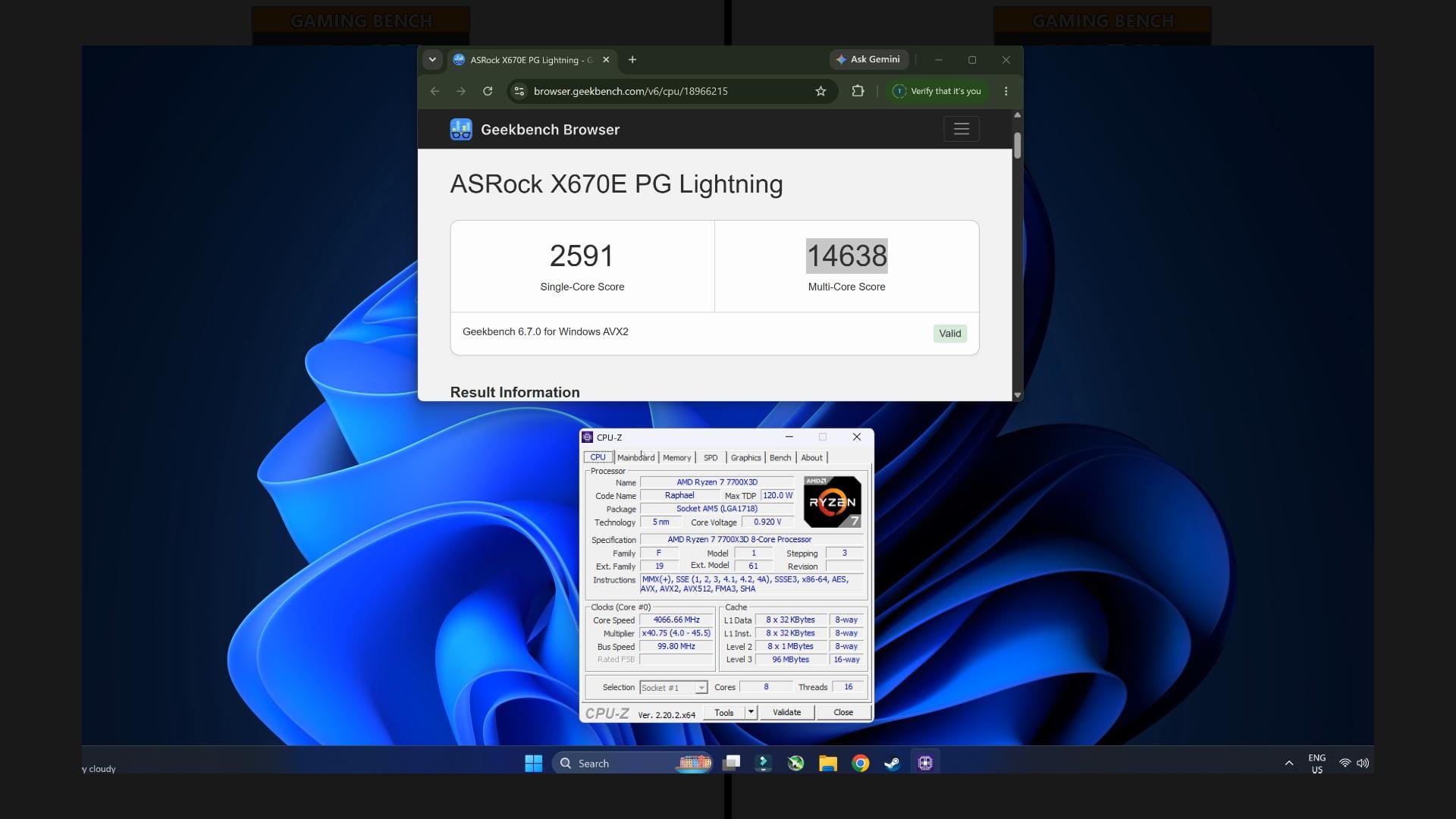The image size is (1456, 819).
Task: Open Chrome three-dot menu
Action: coord(1006,91)
